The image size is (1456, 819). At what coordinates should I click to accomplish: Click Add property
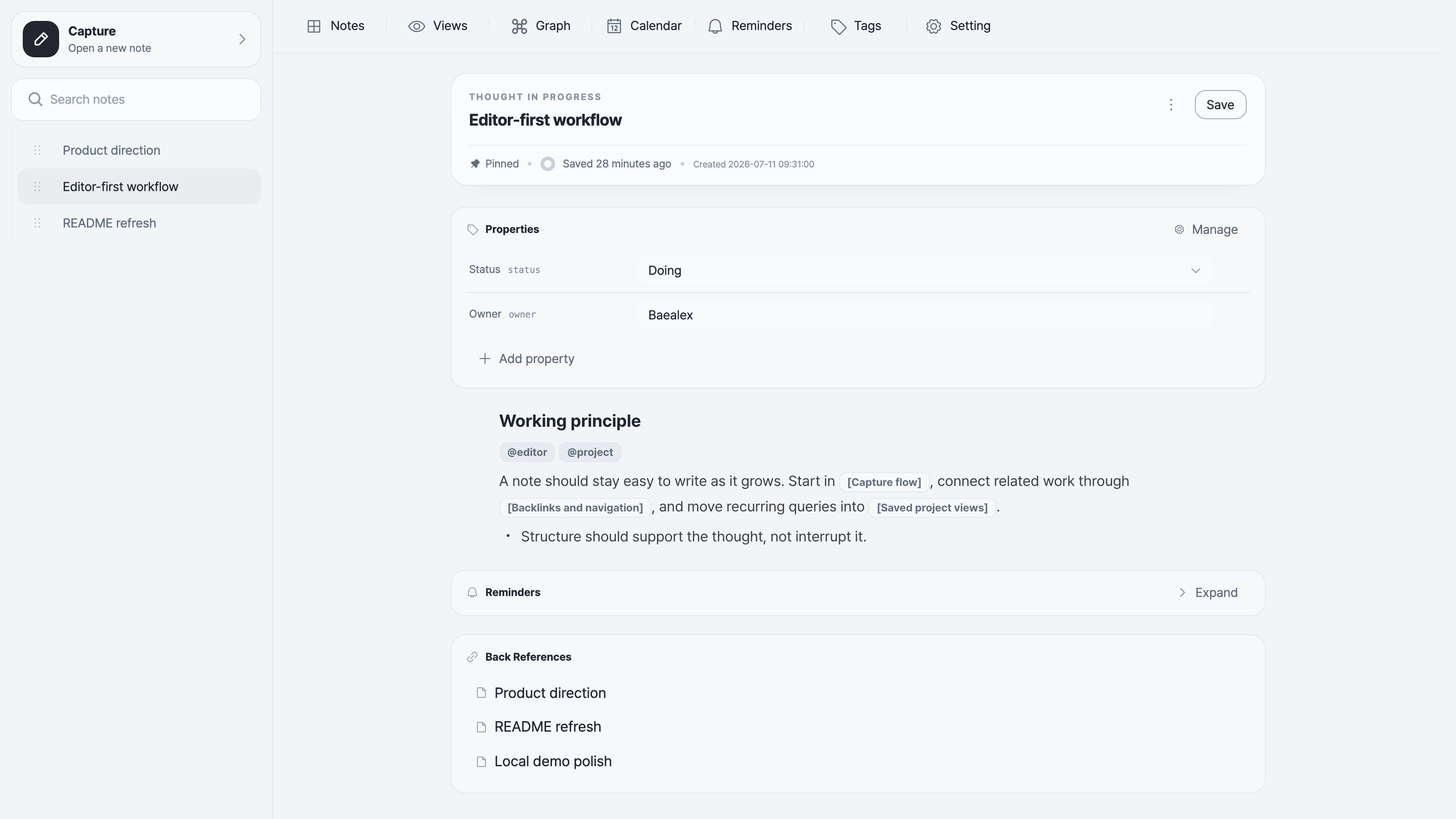click(x=527, y=359)
